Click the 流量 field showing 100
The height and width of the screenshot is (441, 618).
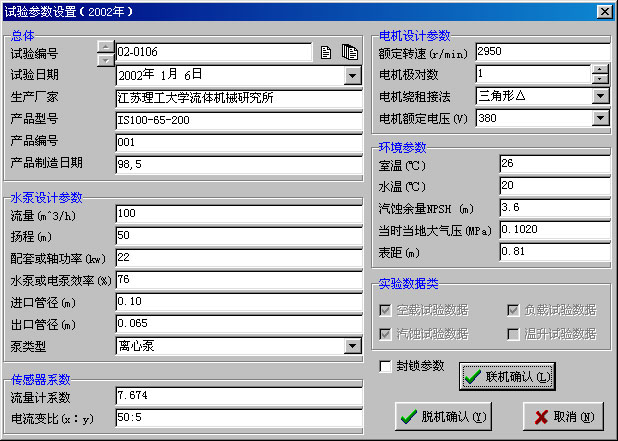pos(239,213)
